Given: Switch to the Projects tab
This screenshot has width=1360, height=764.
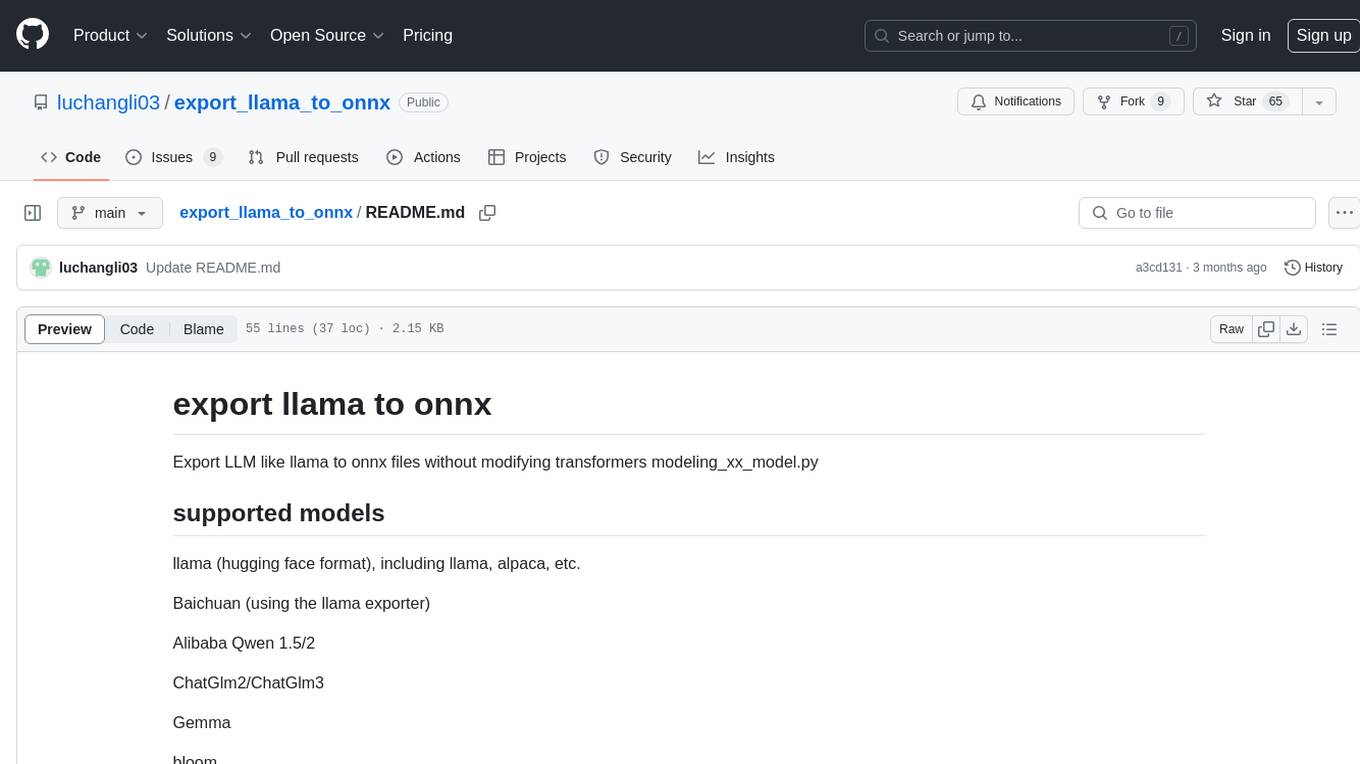Looking at the screenshot, I should click(527, 157).
